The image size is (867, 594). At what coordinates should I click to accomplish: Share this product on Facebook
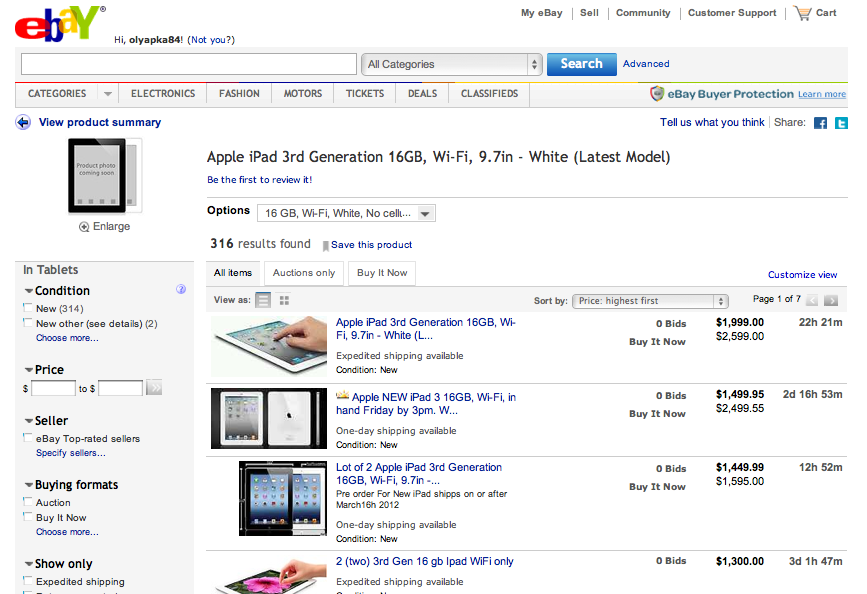(820, 123)
